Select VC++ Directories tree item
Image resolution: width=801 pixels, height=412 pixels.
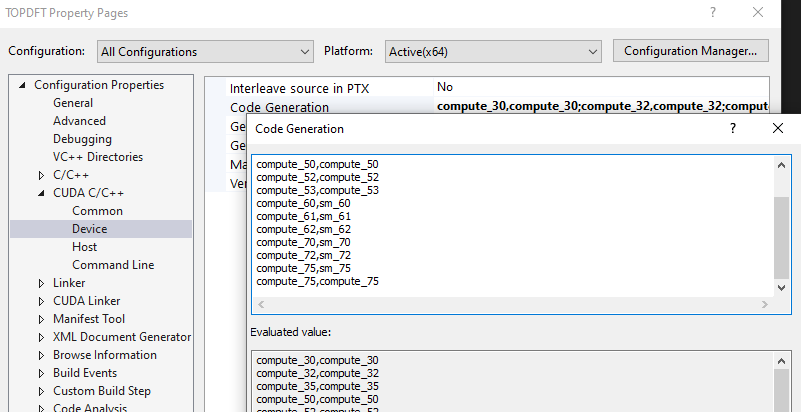[x=98, y=157]
